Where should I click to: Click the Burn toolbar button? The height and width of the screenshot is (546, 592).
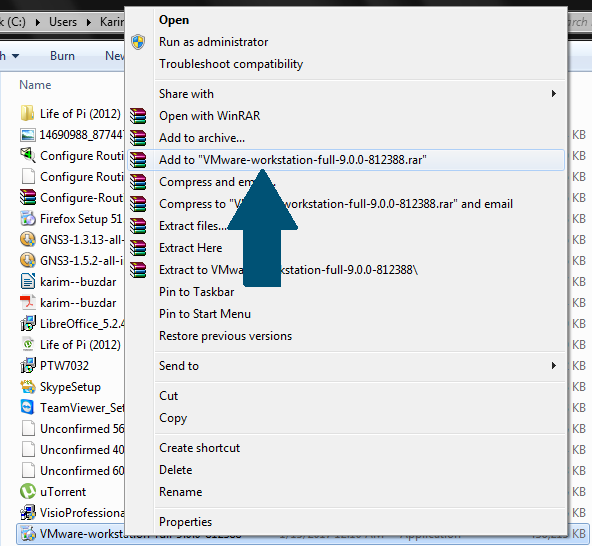click(62, 56)
